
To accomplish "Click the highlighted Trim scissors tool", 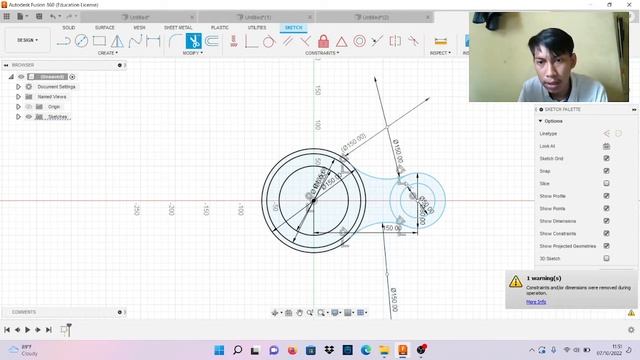I will point(193,41).
